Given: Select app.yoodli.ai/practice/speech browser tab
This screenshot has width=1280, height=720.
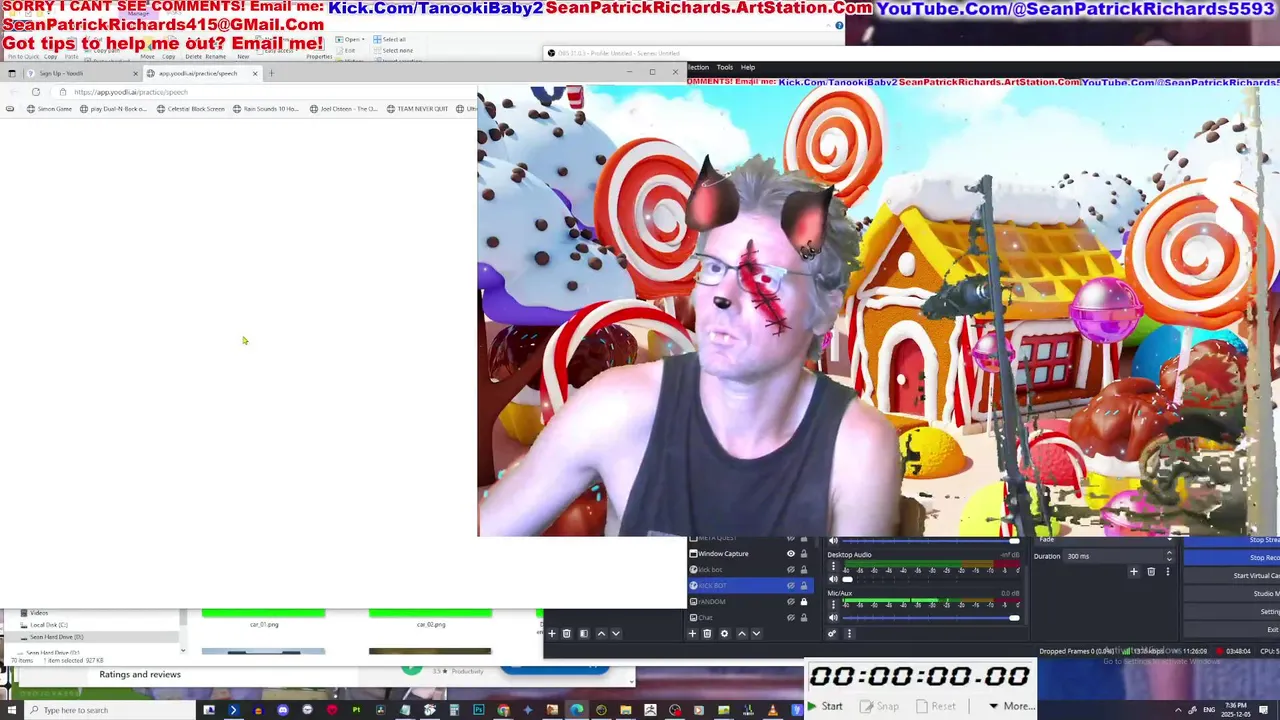Looking at the screenshot, I should point(203,73).
